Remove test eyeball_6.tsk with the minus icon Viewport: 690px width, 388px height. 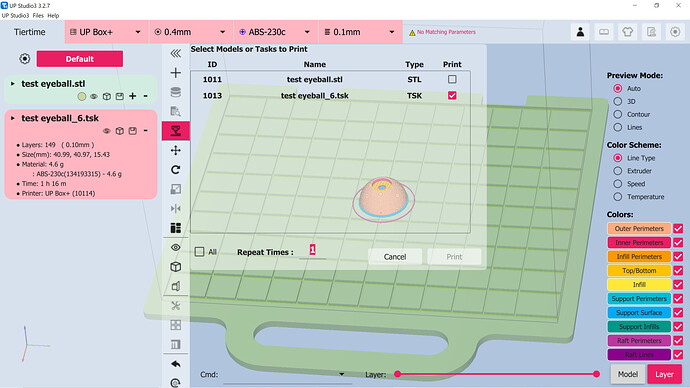point(145,131)
